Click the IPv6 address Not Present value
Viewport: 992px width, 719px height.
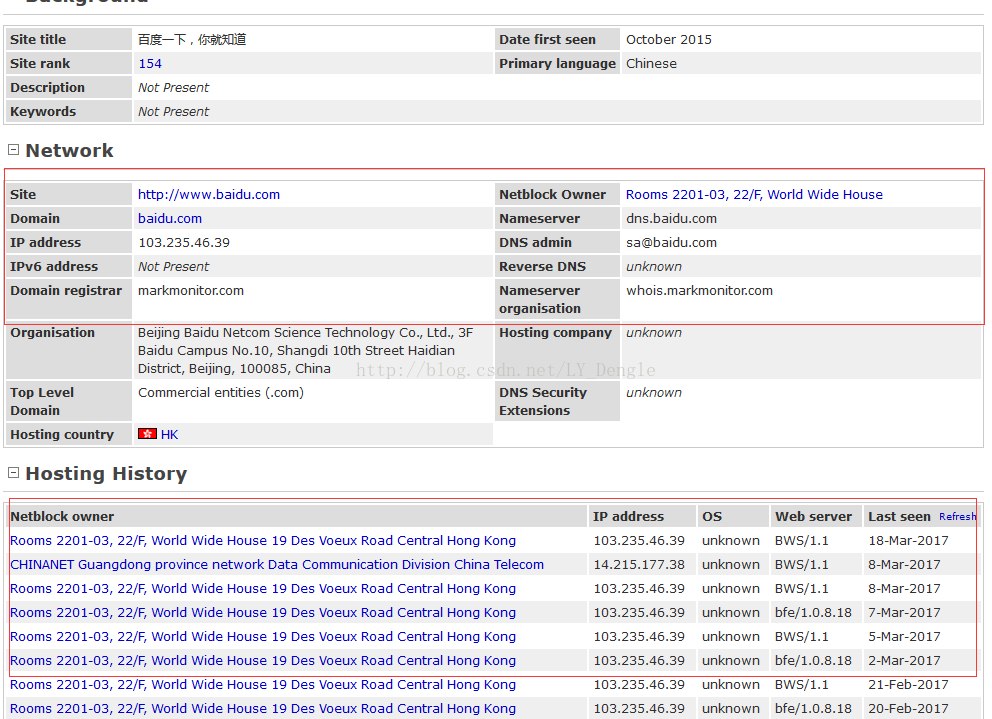click(x=173, y=267)
